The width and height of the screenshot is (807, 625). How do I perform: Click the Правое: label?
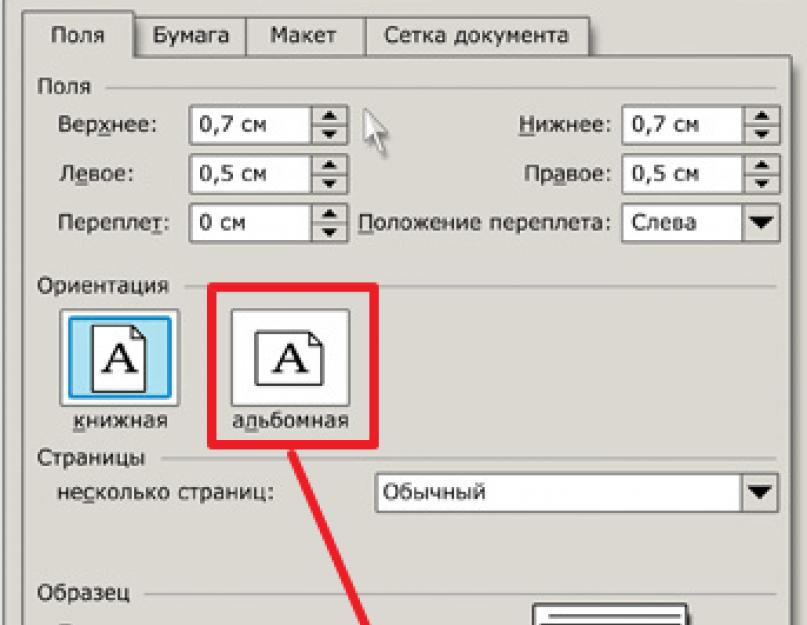pos(567,173)
